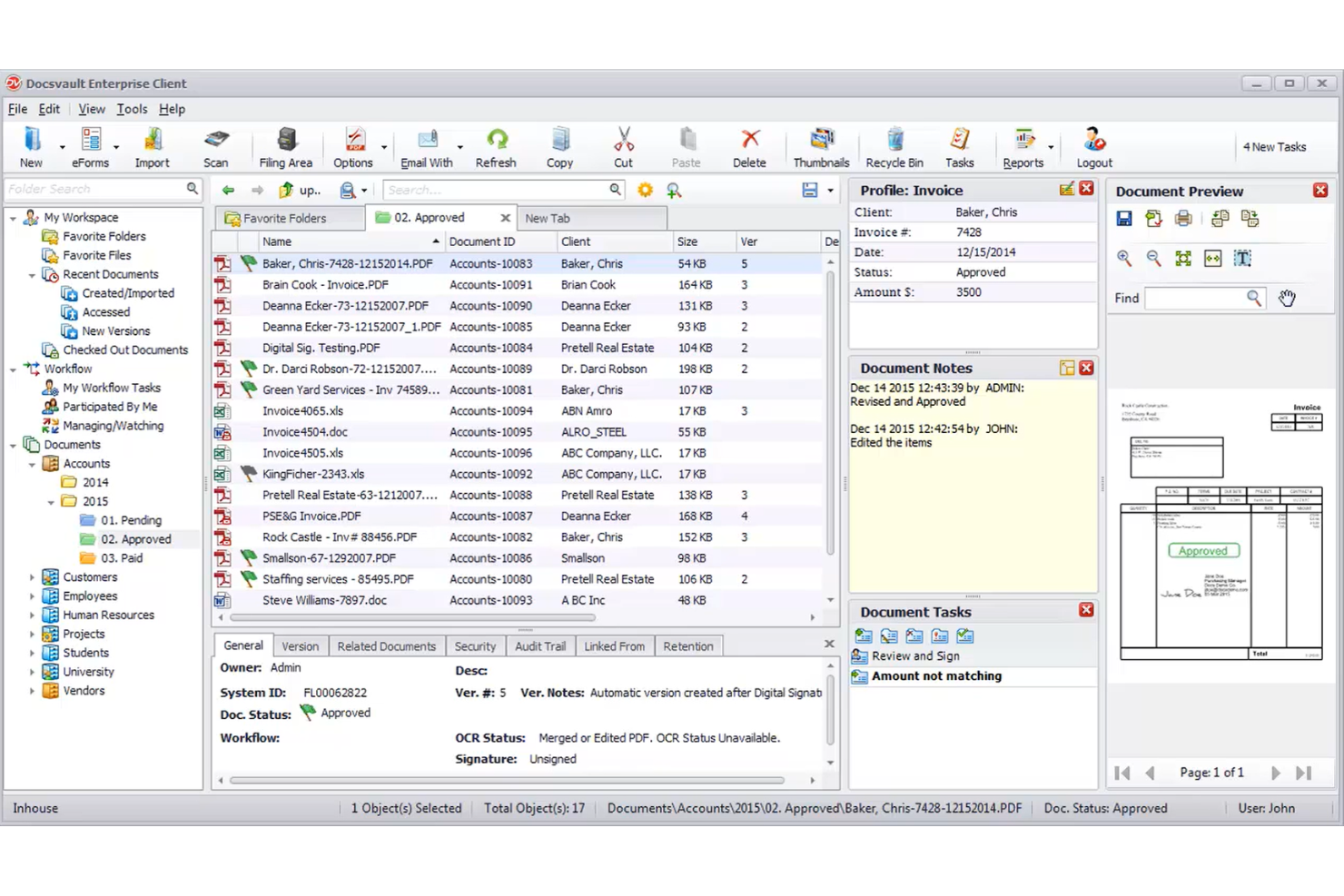The width and height of the screenshot is (1344, 896).
Task: Collapse the Recent Documents tree node
Action: (32, 274)
